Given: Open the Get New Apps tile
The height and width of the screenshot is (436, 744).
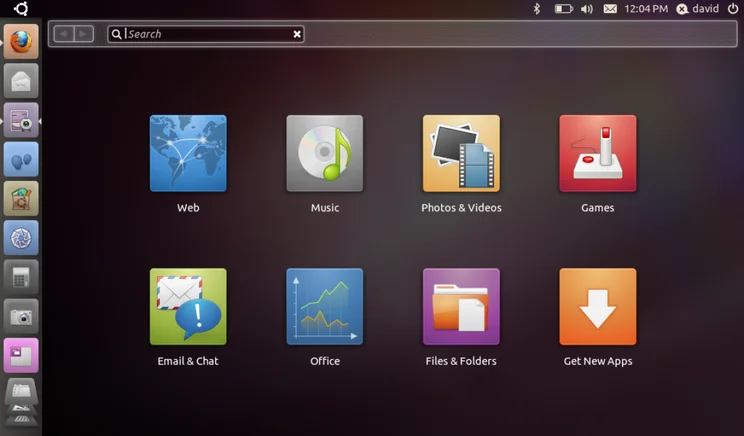Looking at the screenshot, I should click(598, 306).
